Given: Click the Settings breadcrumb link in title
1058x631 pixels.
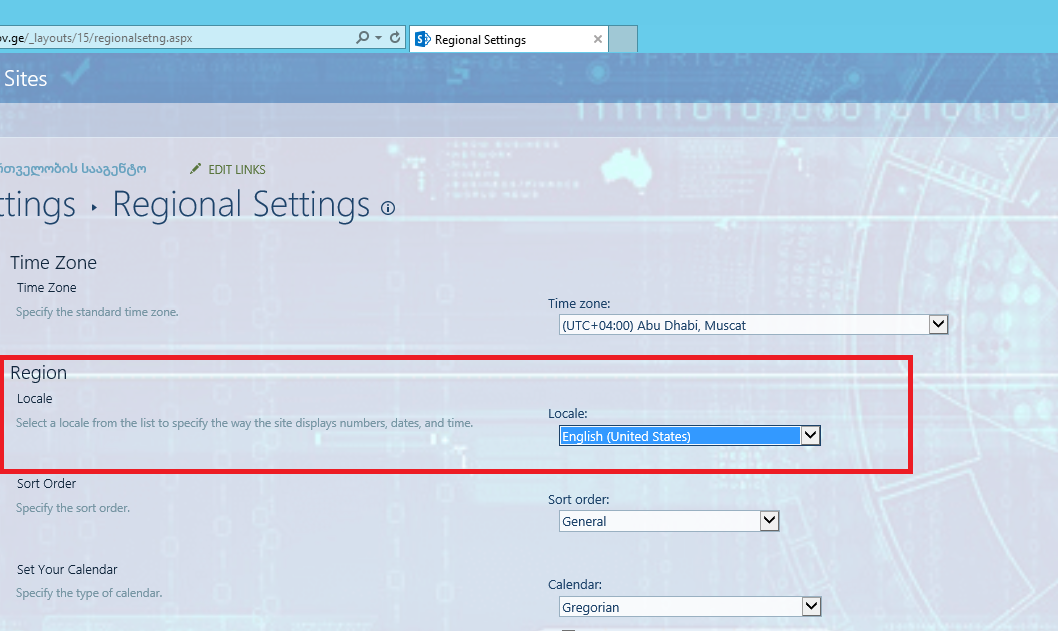Looking at the screenshot, I should 38,204.
